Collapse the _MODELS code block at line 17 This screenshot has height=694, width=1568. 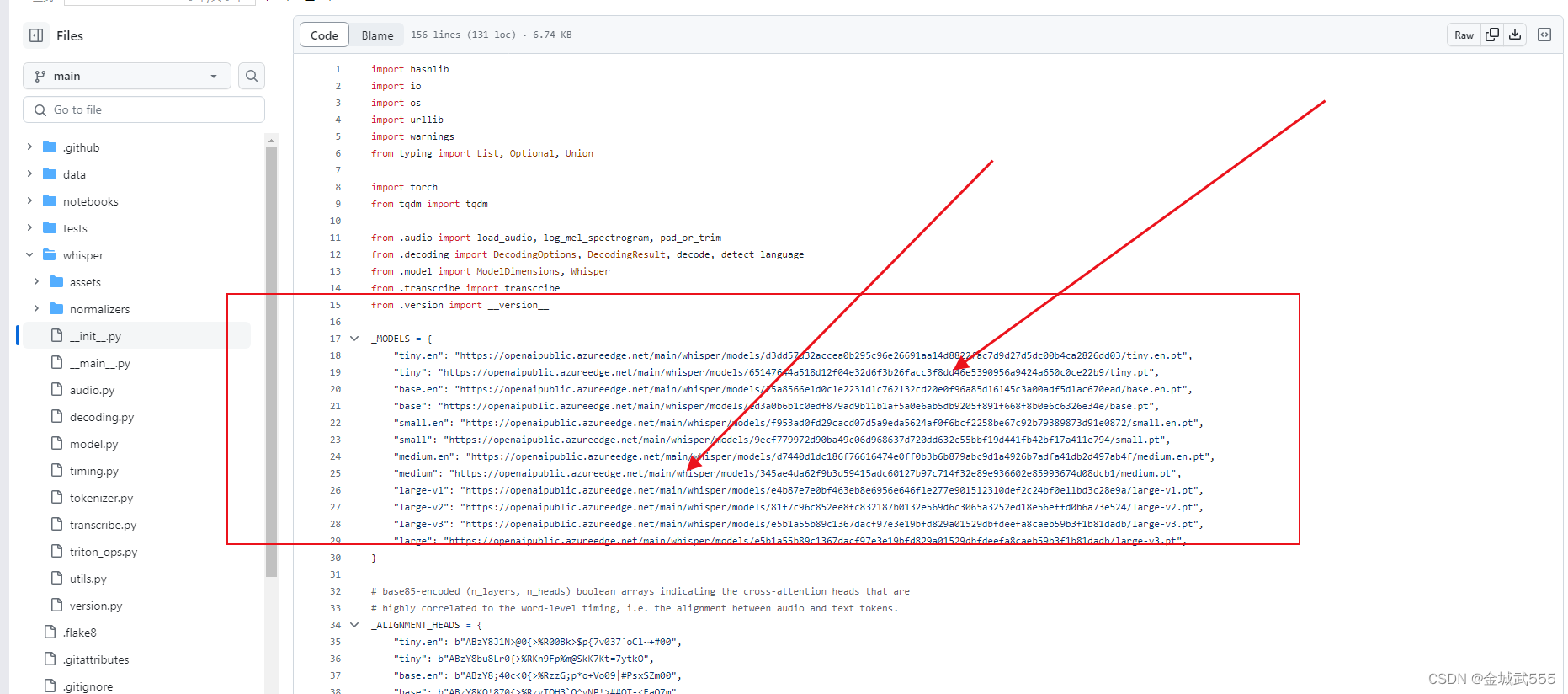coord(354,339)
